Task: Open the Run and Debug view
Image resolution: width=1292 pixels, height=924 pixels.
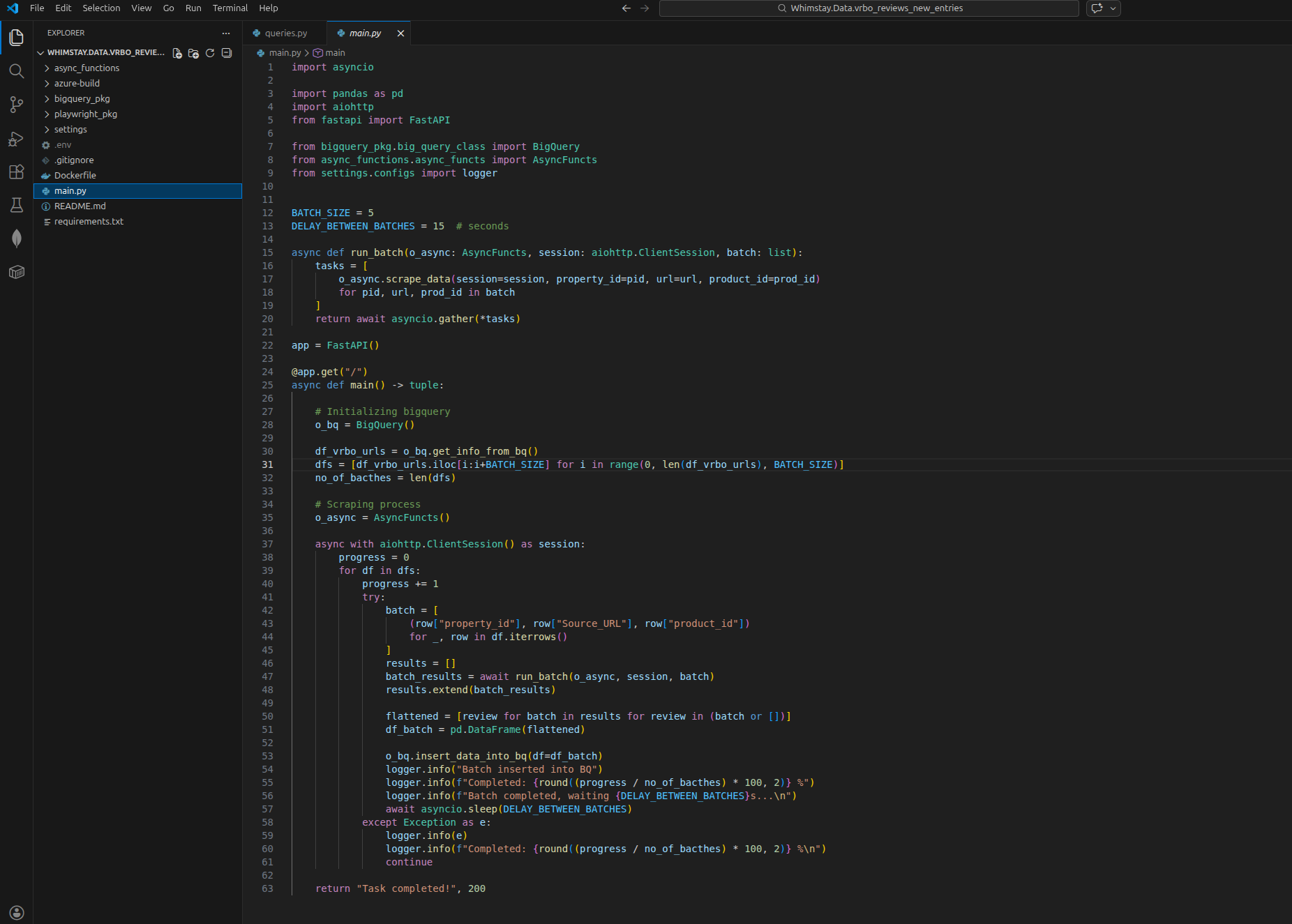Action: click(x=17, y=139)
